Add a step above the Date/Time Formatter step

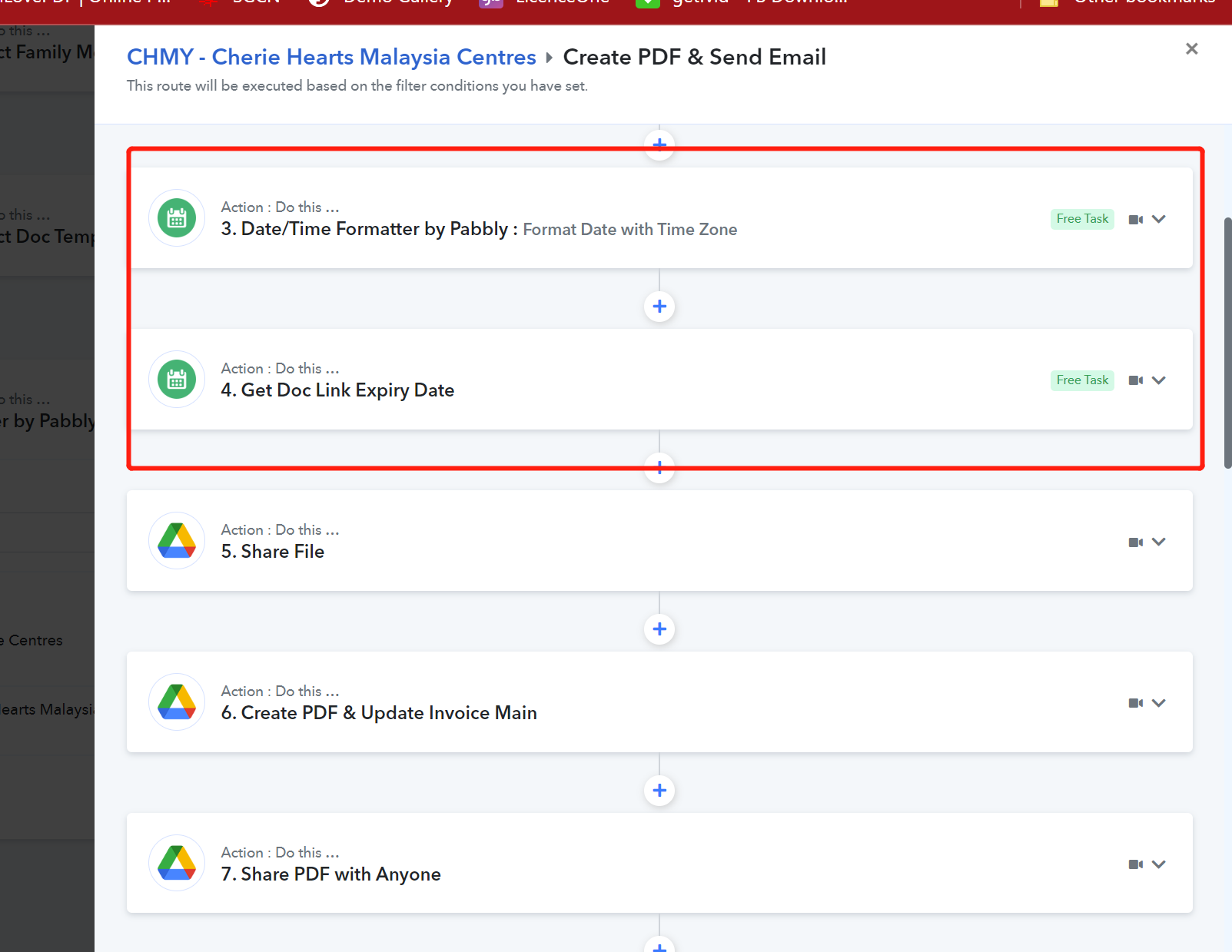point(659,144)
